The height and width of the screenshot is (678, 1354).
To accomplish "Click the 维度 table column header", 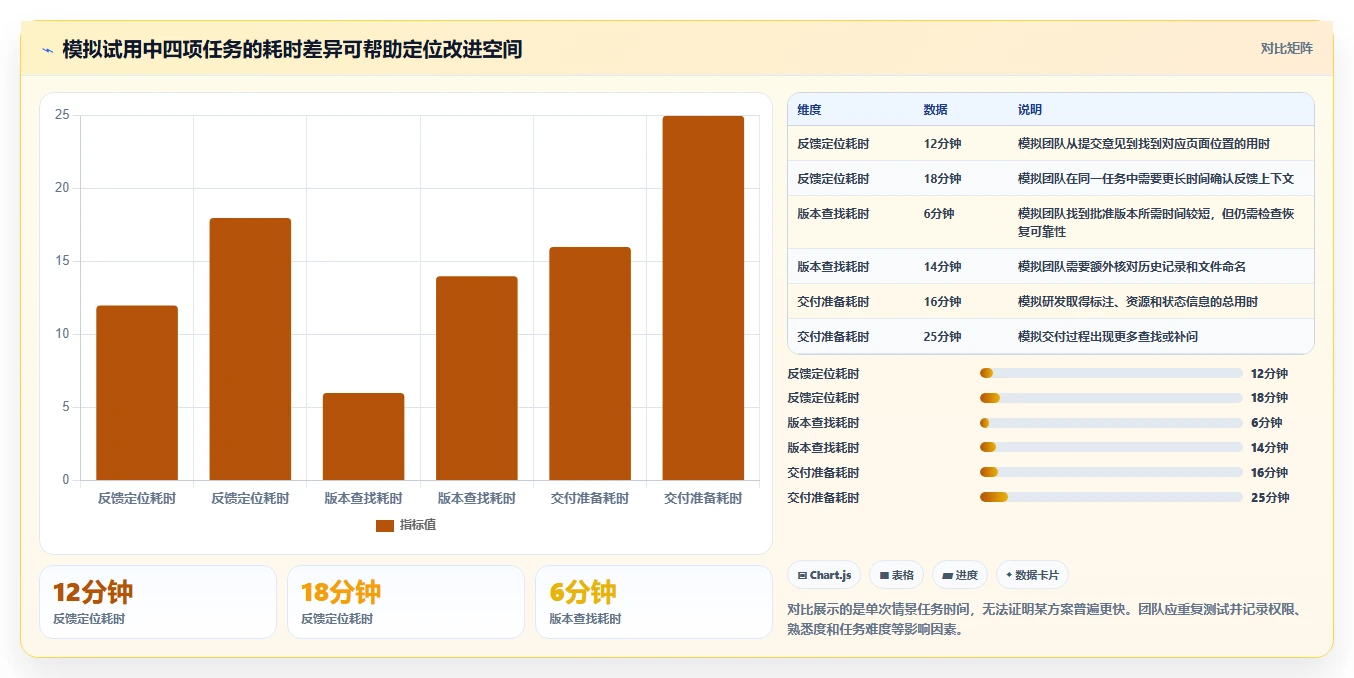I will [x=809, y=110].
